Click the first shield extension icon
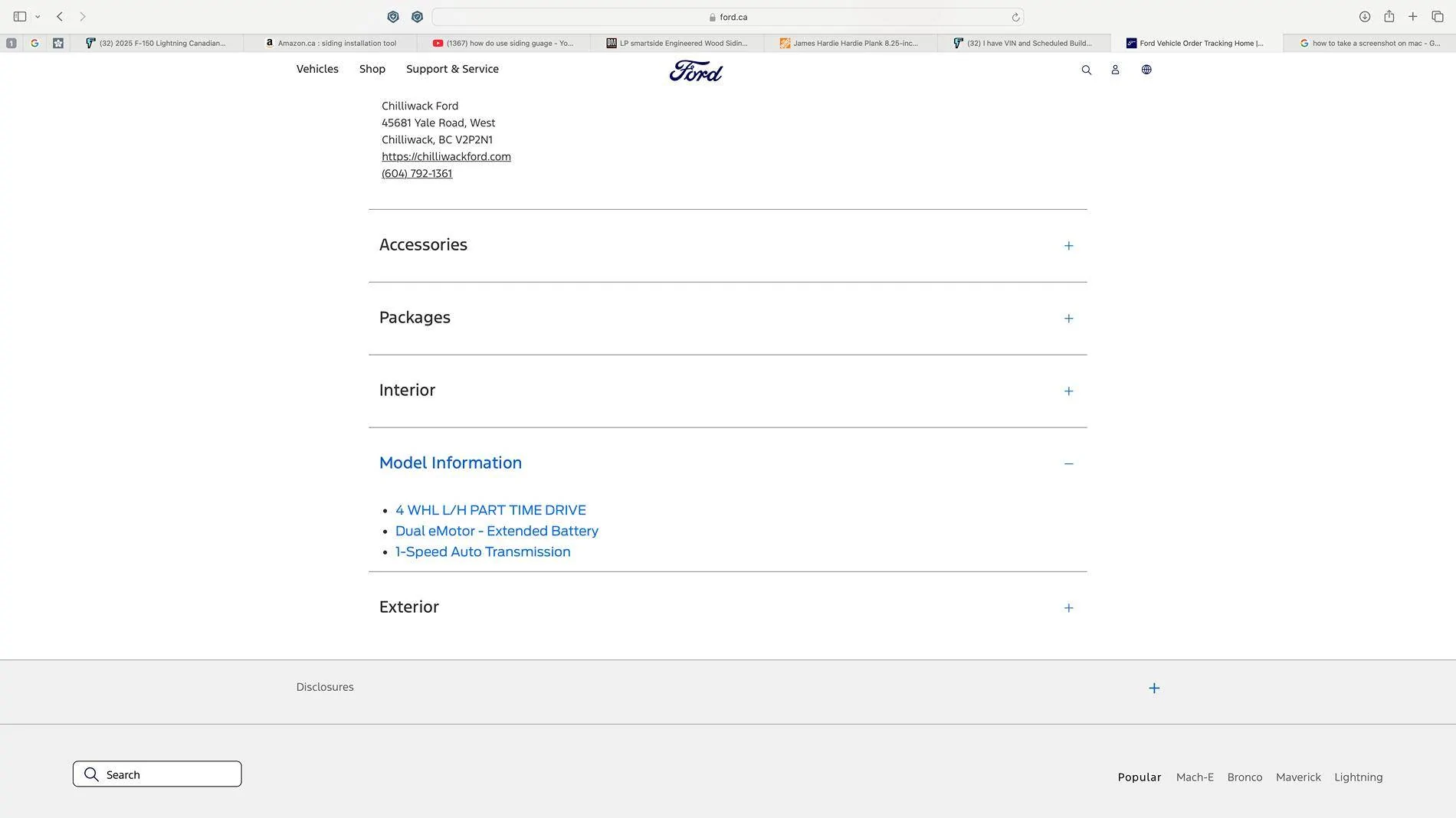 (x=393, y=17)
